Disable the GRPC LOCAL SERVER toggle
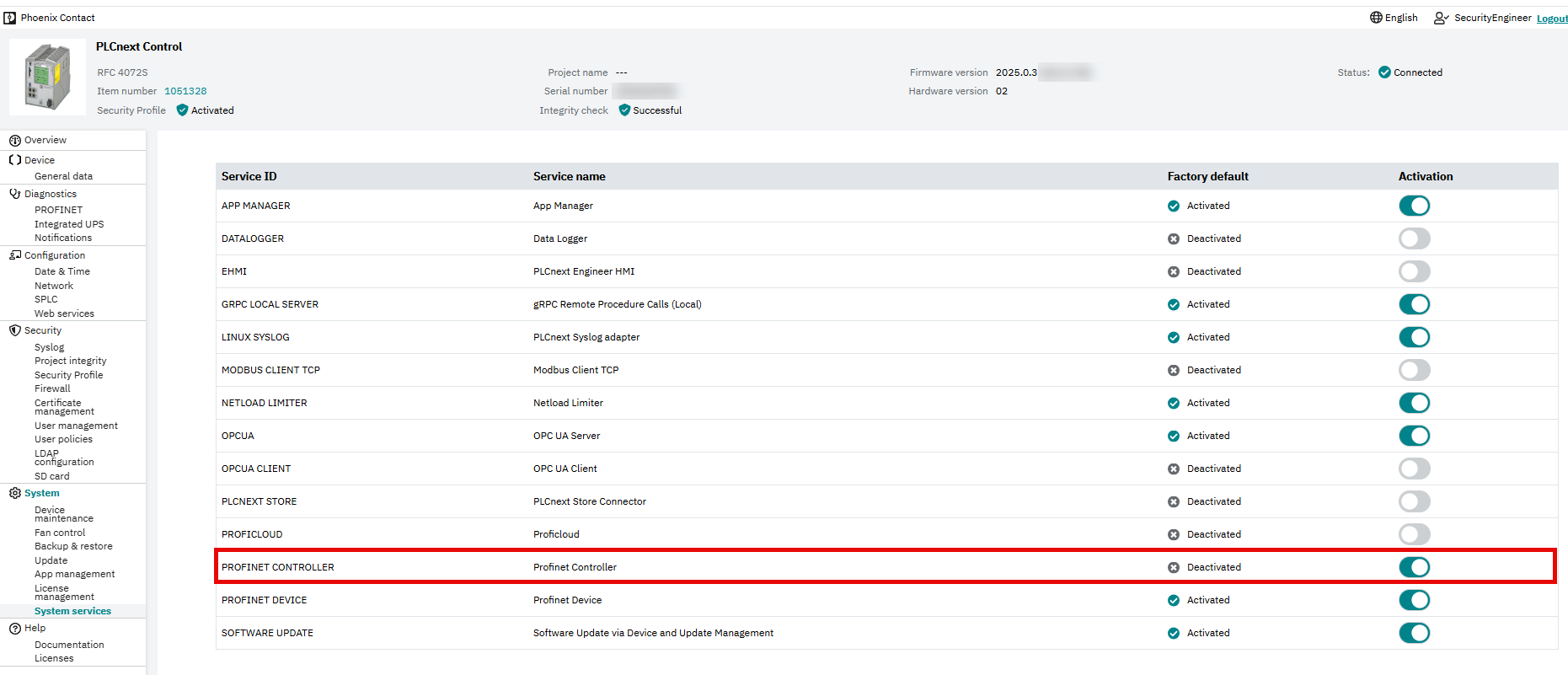Image resolution: width=1568 pixels, height=675 pixels. 1415,304
